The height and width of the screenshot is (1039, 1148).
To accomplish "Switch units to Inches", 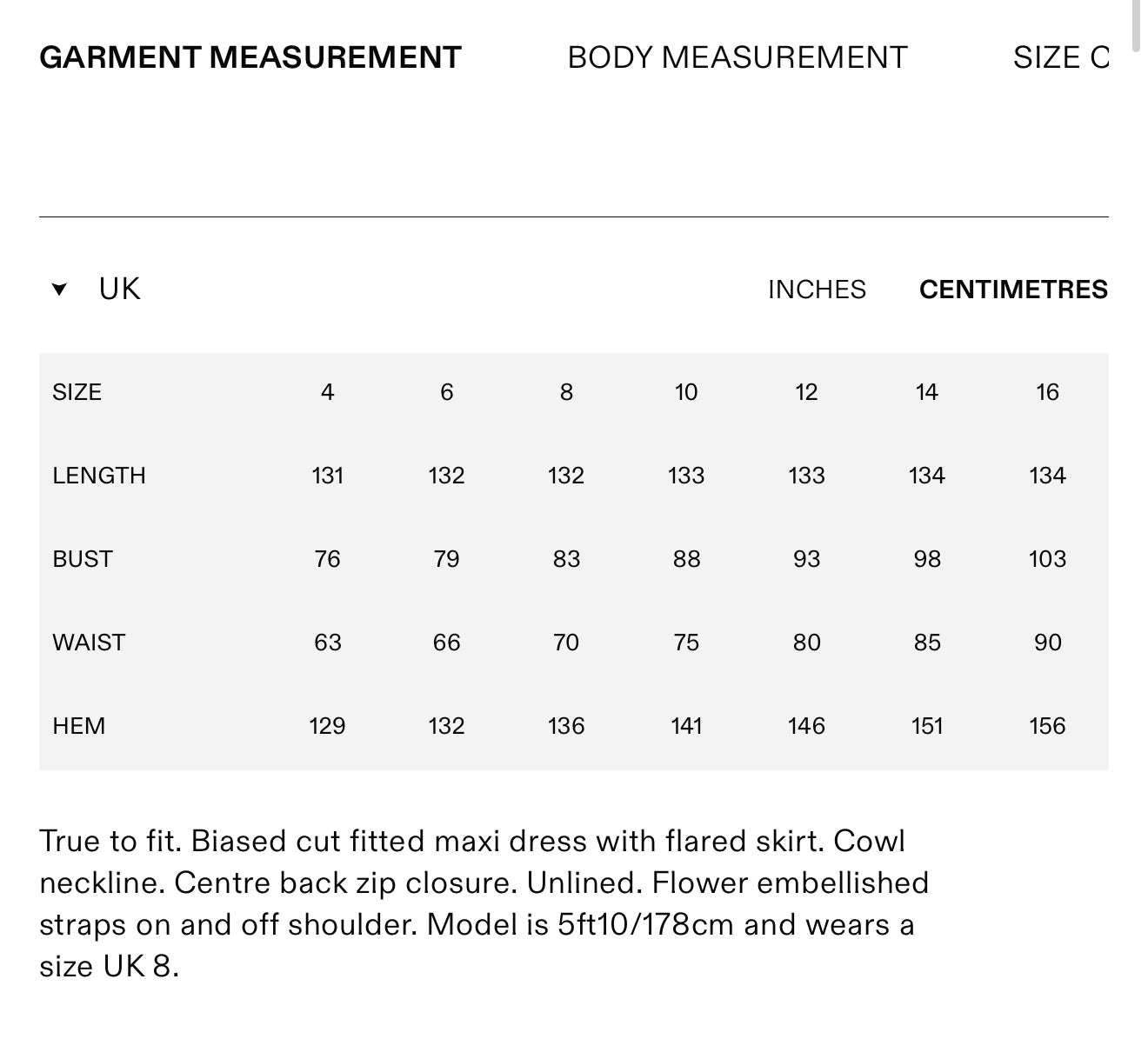I will click(817, 290).
